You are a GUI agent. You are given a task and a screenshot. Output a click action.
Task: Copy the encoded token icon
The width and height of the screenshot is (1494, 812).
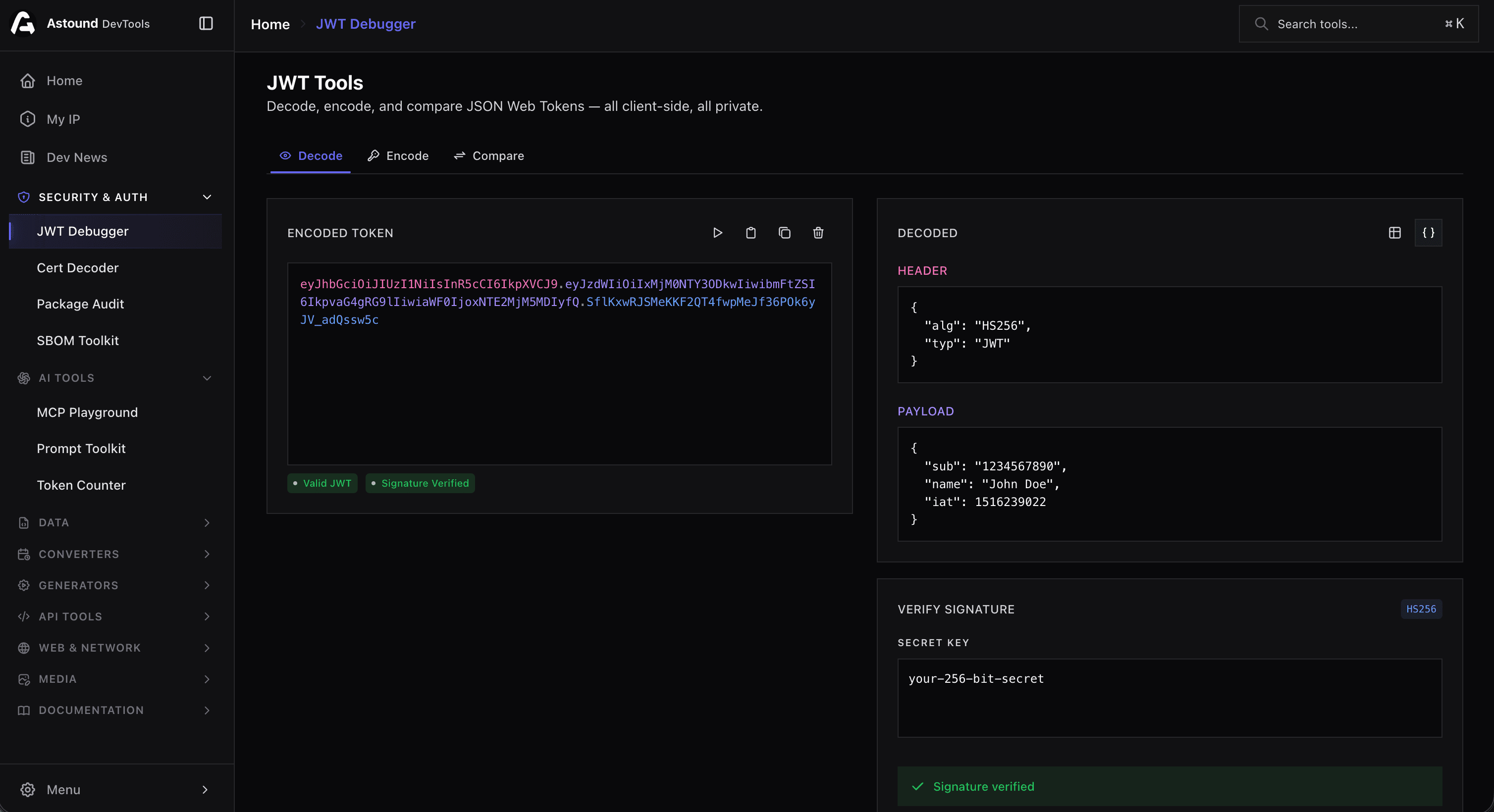pos(785,232)
